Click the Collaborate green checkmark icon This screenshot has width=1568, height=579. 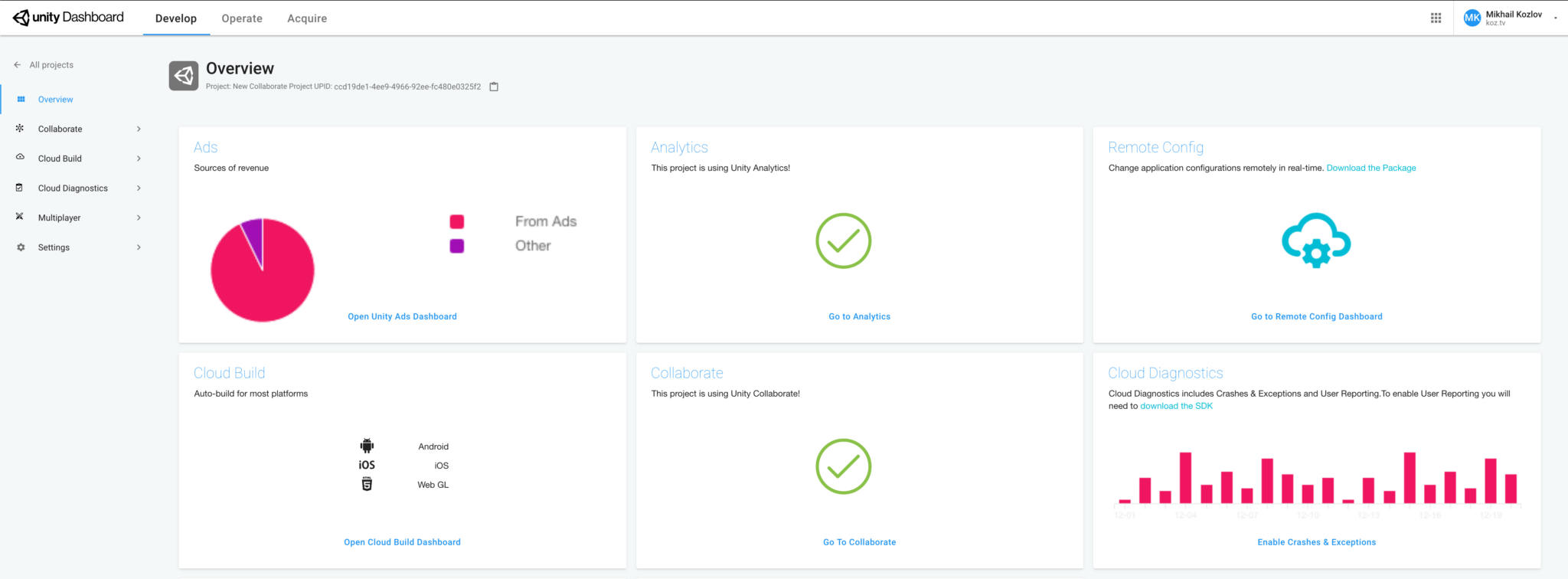843,466
